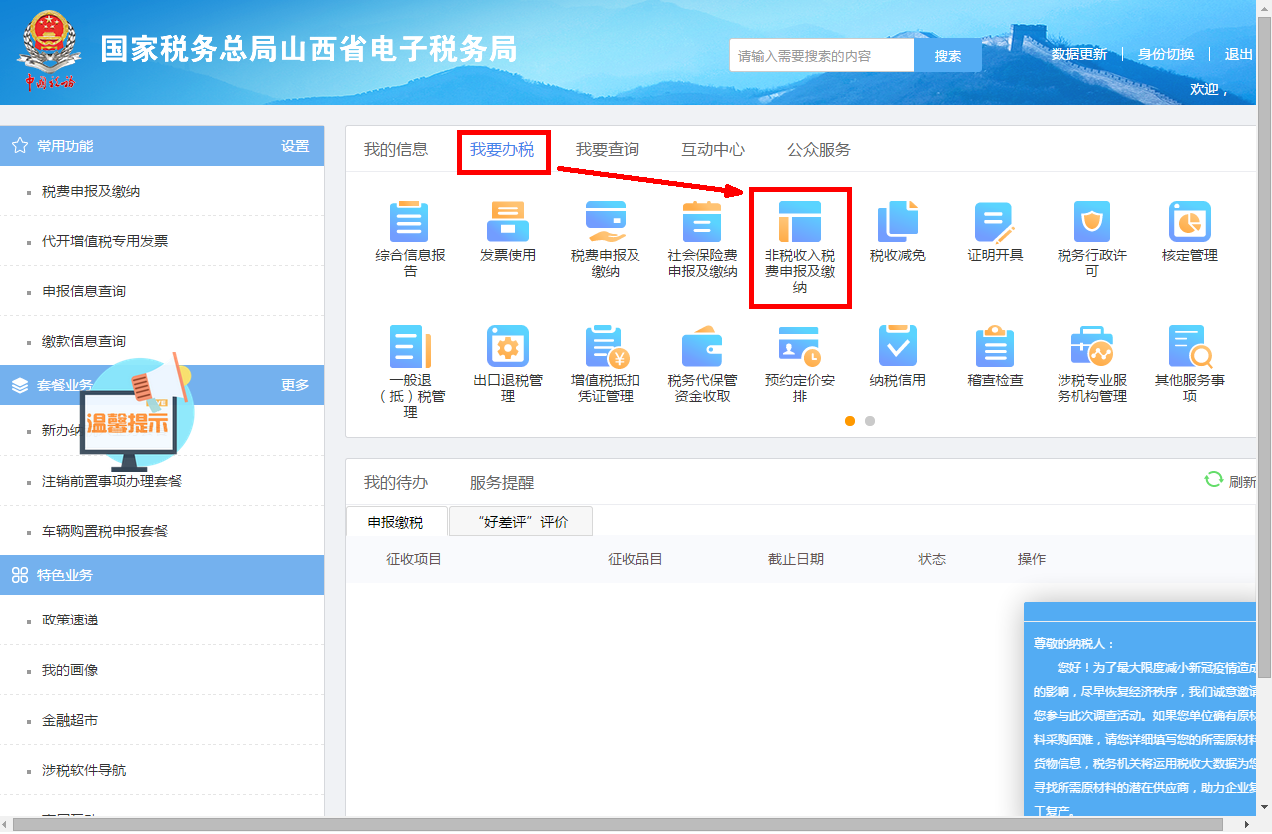
Task: Click 退出 link in header
Action: 1239,54
